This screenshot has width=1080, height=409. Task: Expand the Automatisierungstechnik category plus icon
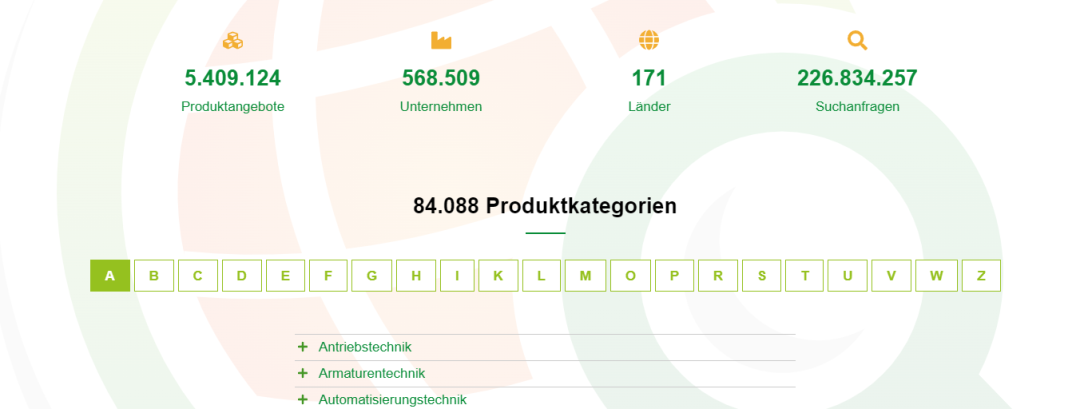point(303,399)
